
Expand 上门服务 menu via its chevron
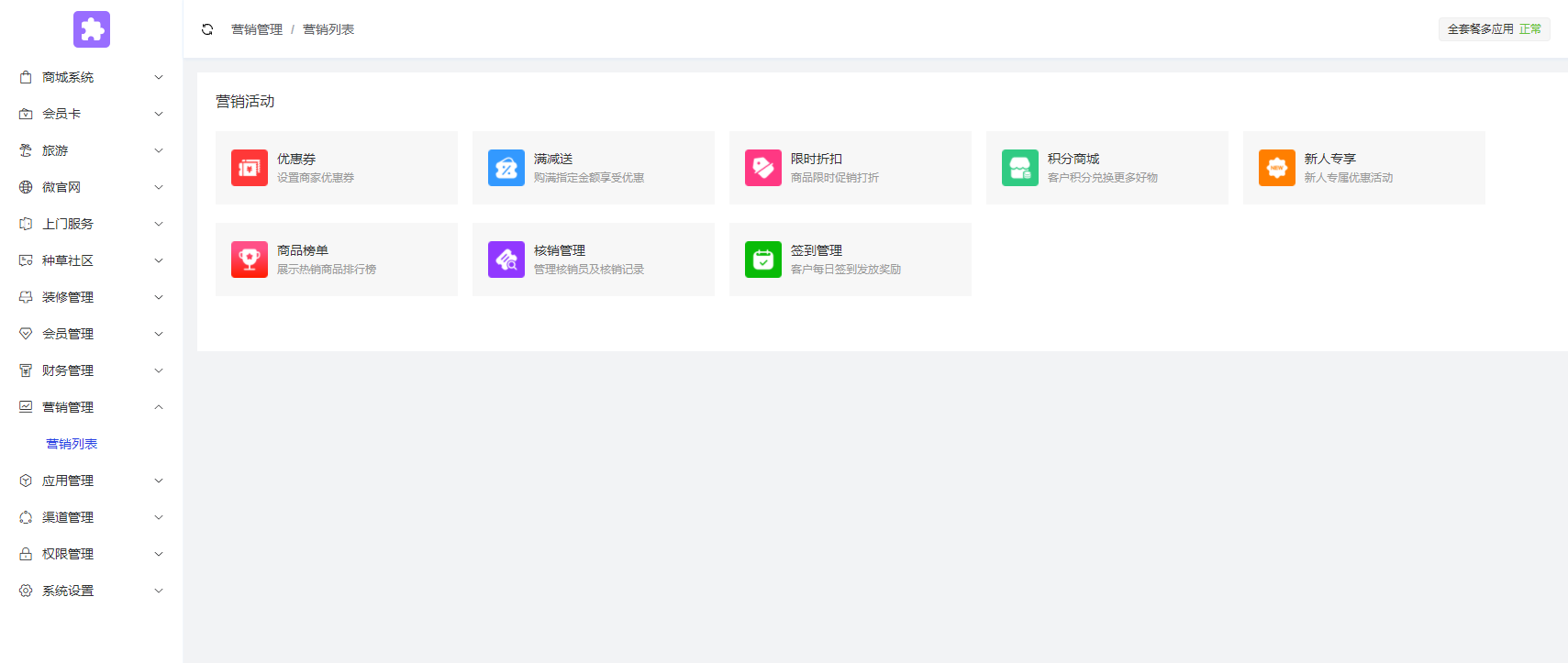point(159,224)
